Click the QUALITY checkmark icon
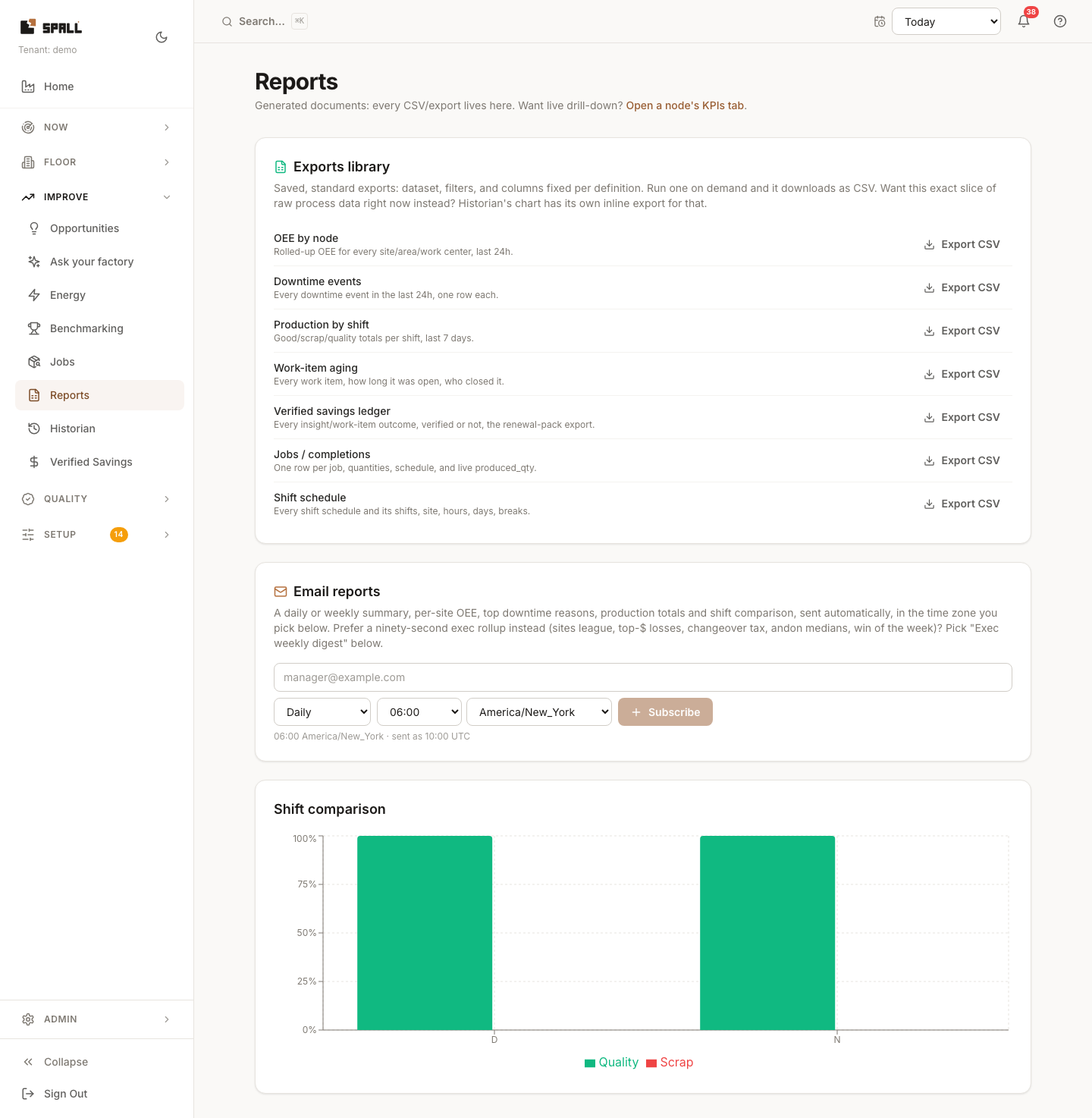The width and height of the screenshot is (1092, 1118). coord(28,499)
